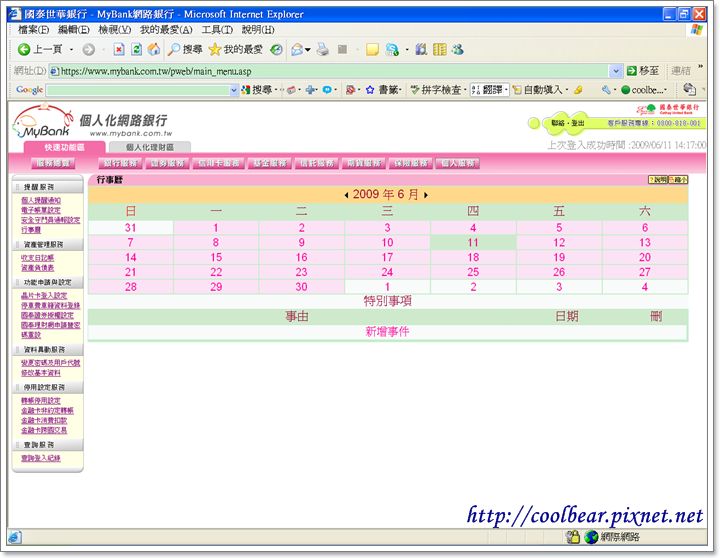Click the 新增事件 add event link
The image size is (720, 558).
click(x=387, y=332)
